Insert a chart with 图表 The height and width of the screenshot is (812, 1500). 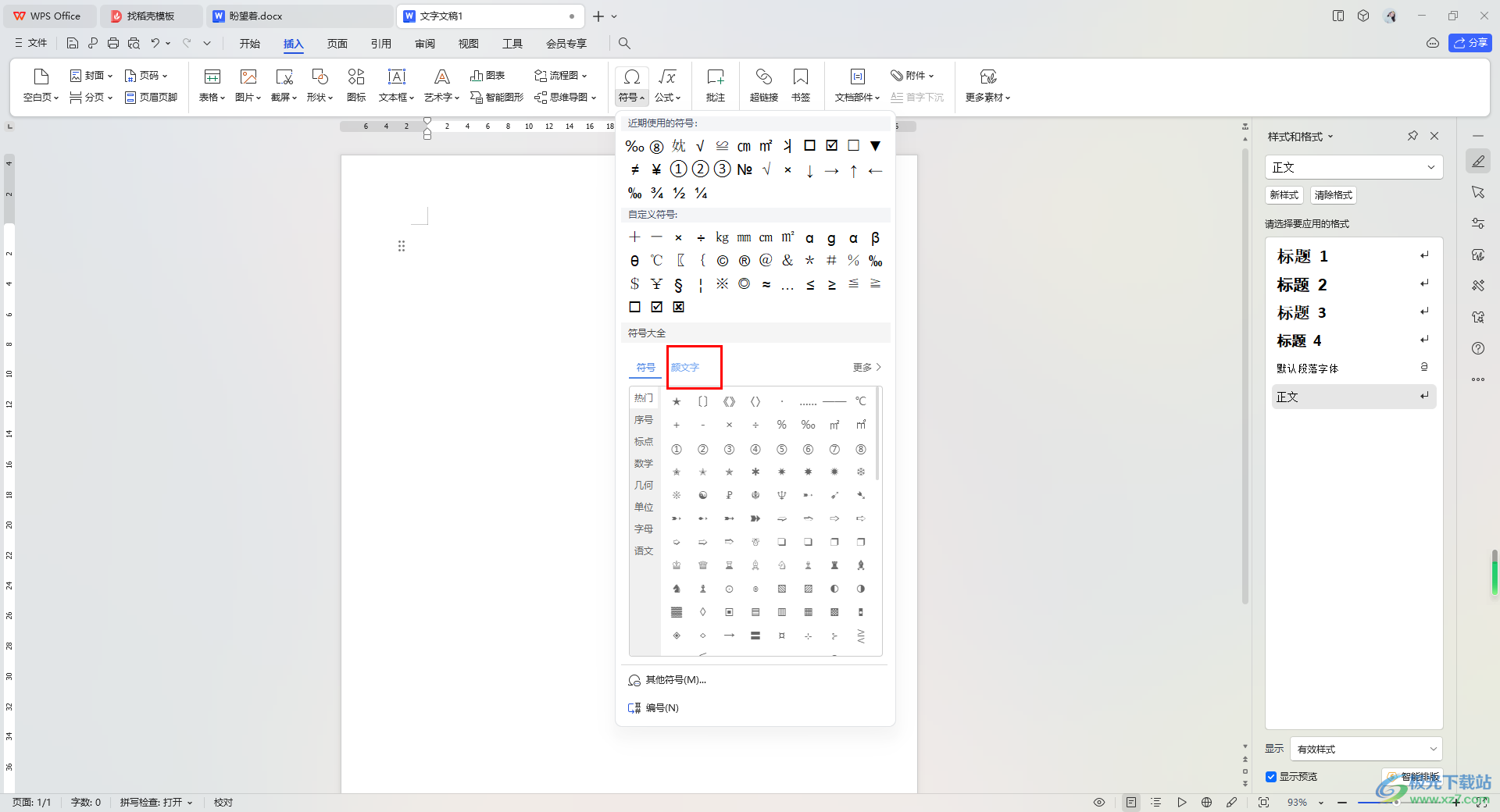click(487, 76)
